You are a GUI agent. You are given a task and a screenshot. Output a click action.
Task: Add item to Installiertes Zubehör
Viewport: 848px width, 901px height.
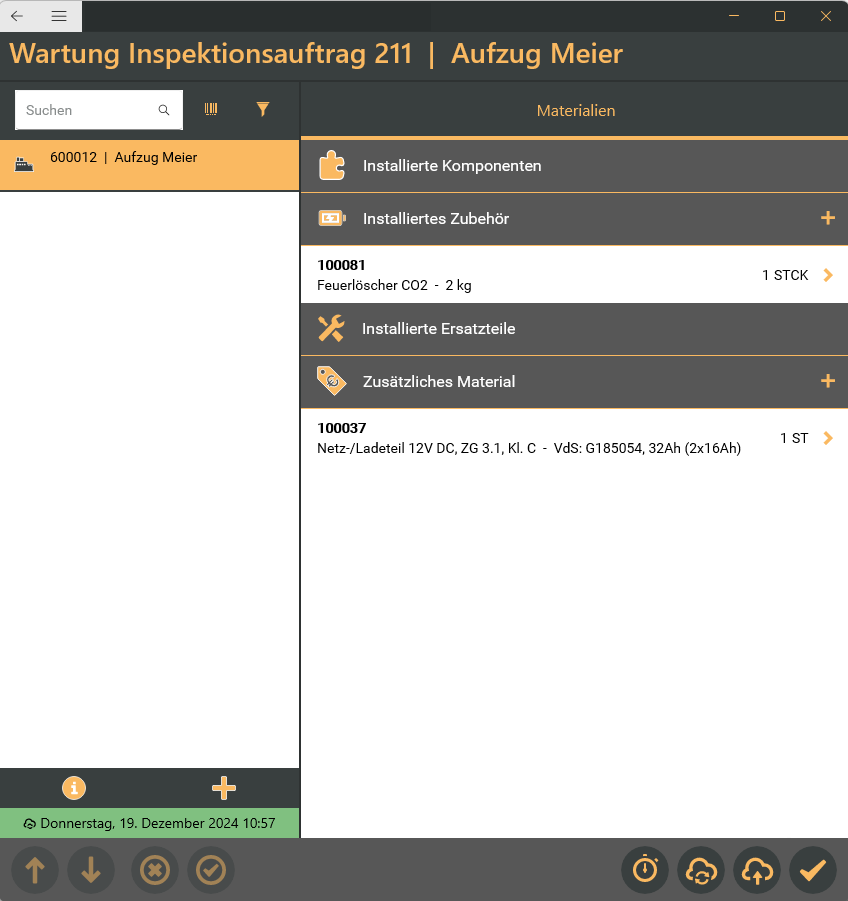[827, 218]
